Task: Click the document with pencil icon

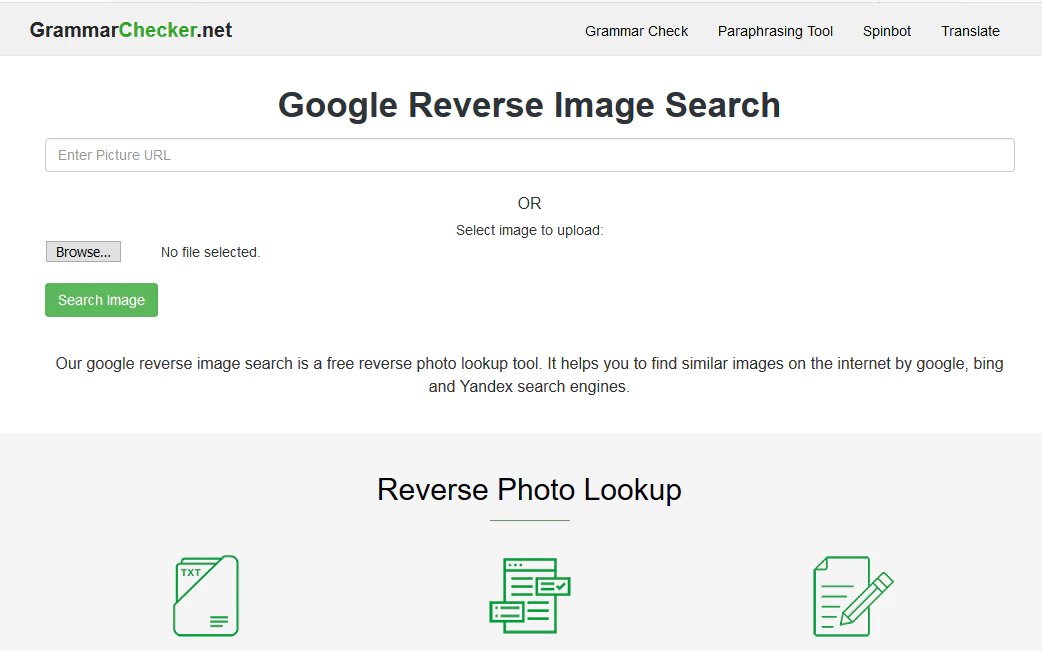Action: click(853, 597)
